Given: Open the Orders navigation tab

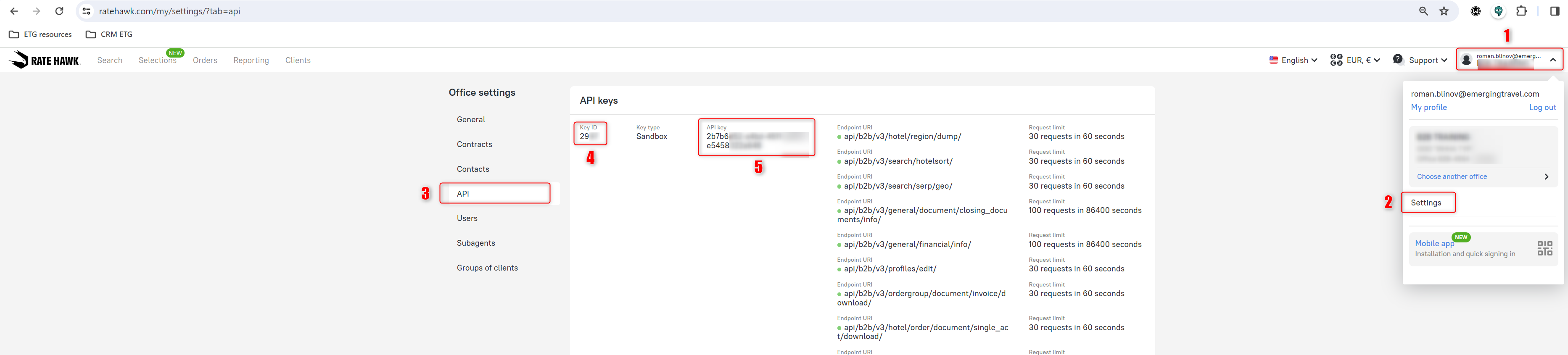Looking at the screenshot, I should point(205,60).
